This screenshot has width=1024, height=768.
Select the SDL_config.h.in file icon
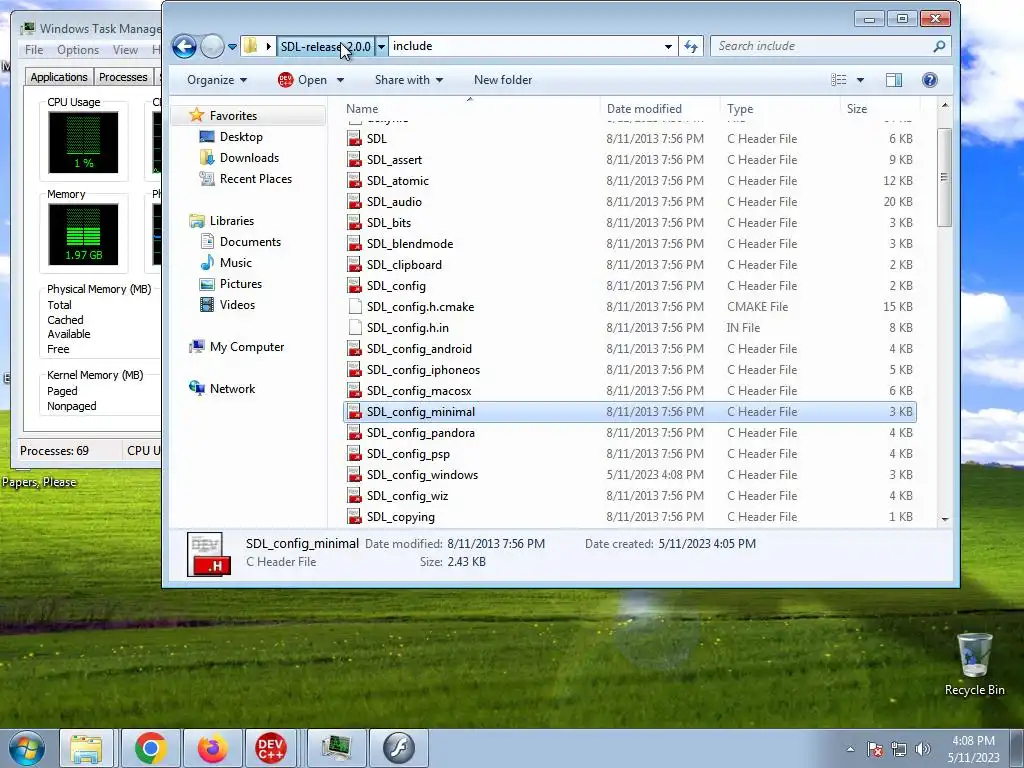coord(355,327)
